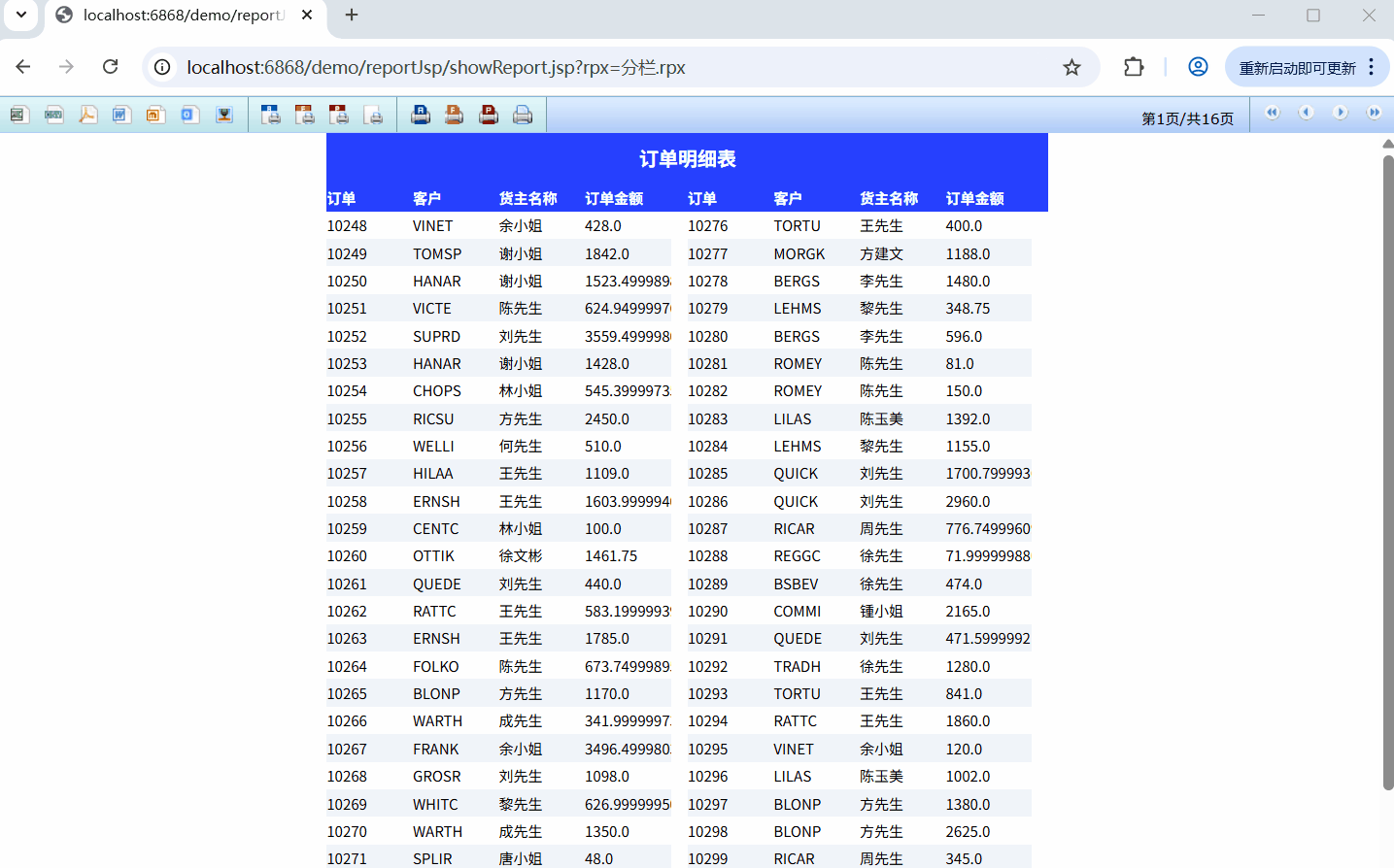Screen dimensions: 1394x868
Task: Go to the next report page
Action: (x=1340, y=113)
